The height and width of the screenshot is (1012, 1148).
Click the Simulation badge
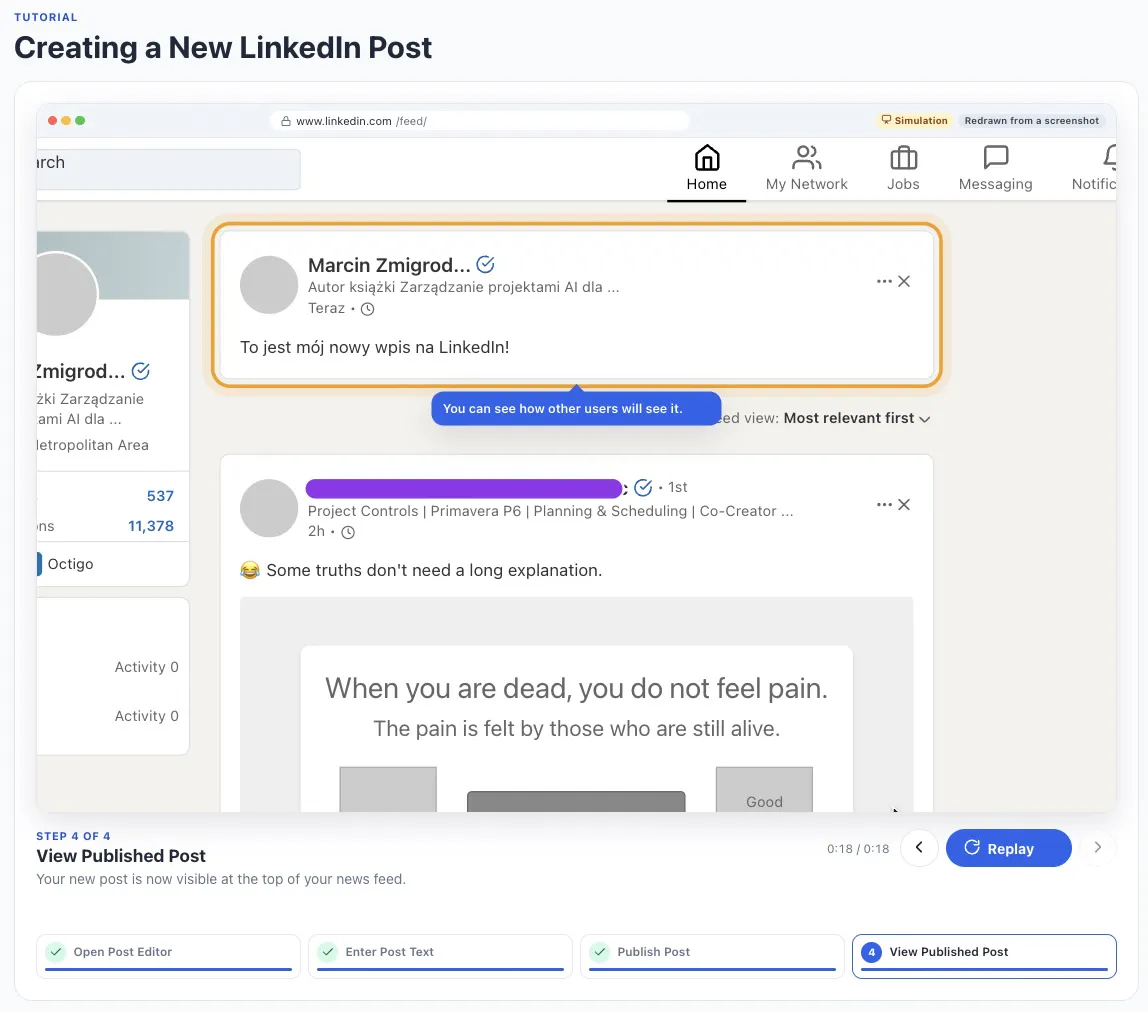click(x=914, y=121)
